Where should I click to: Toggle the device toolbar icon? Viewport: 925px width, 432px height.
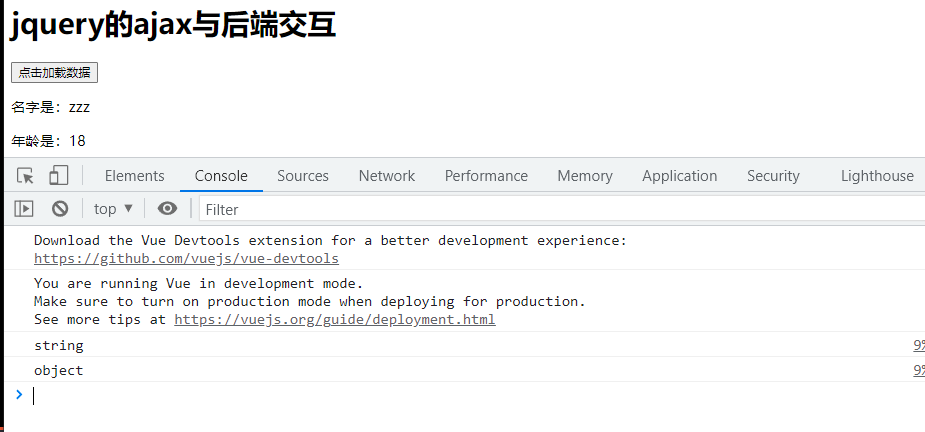58,176
